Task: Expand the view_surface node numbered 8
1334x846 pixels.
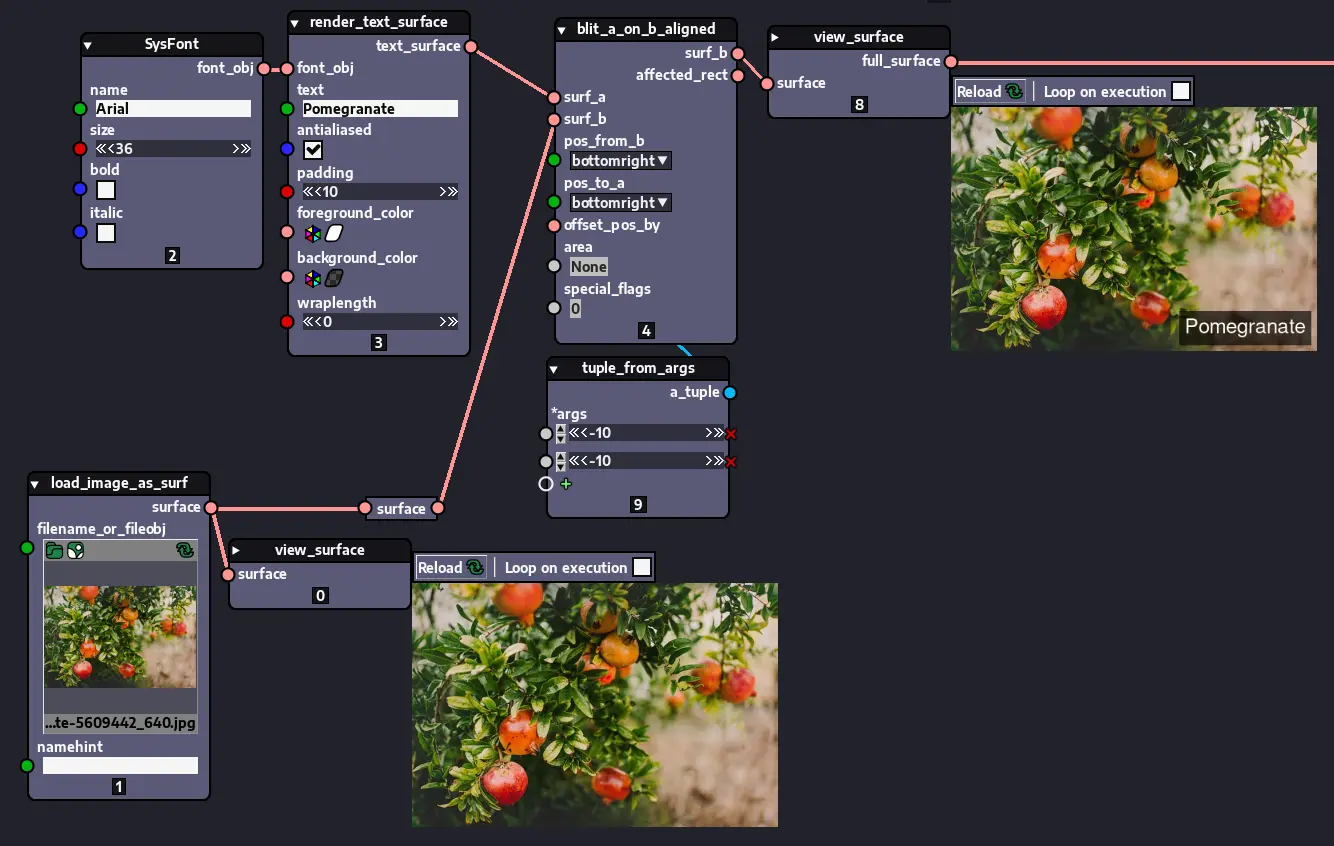Action: [775, 37]
